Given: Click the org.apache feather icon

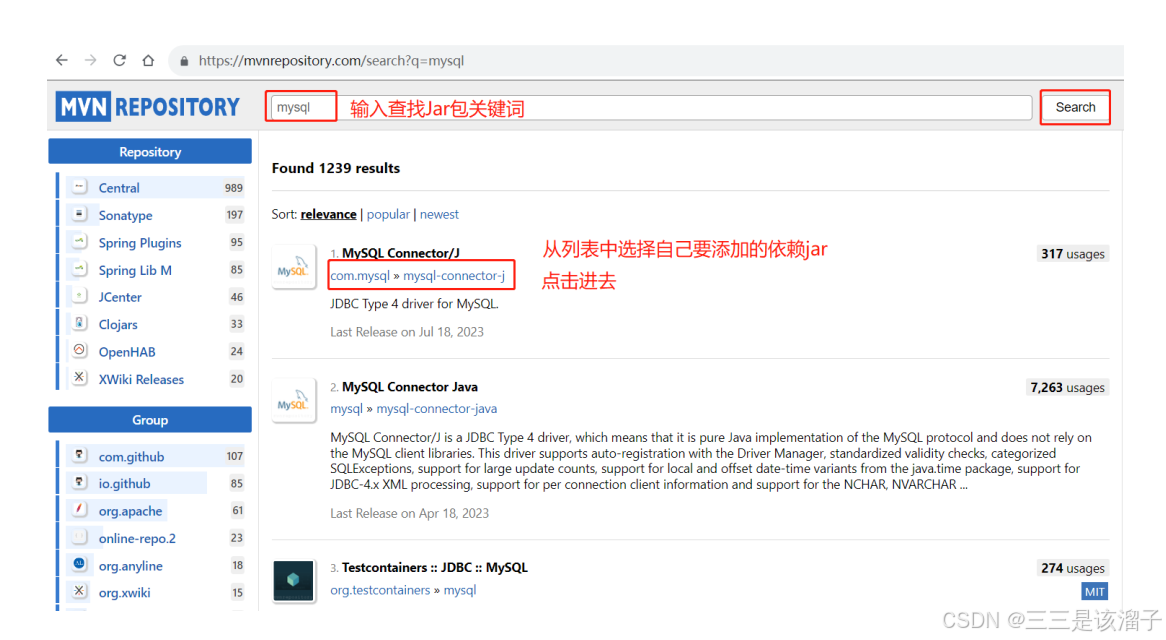Looking at the screenshot, I should [x=80, y=510].
